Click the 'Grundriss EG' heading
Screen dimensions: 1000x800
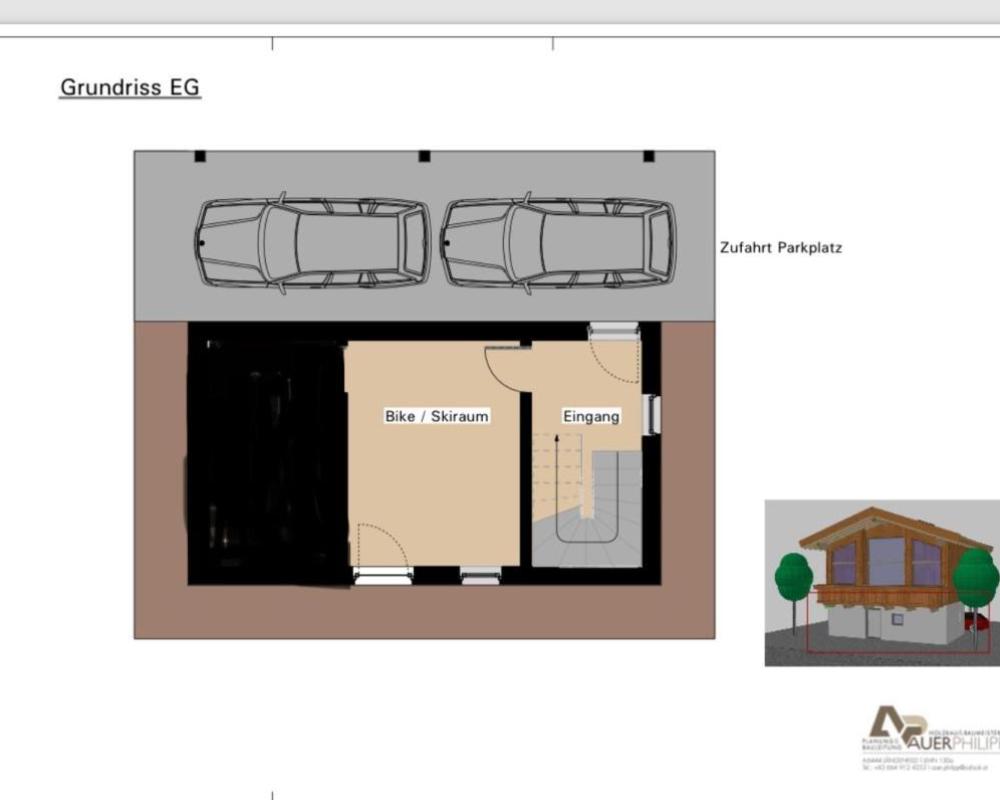point(130,87)
